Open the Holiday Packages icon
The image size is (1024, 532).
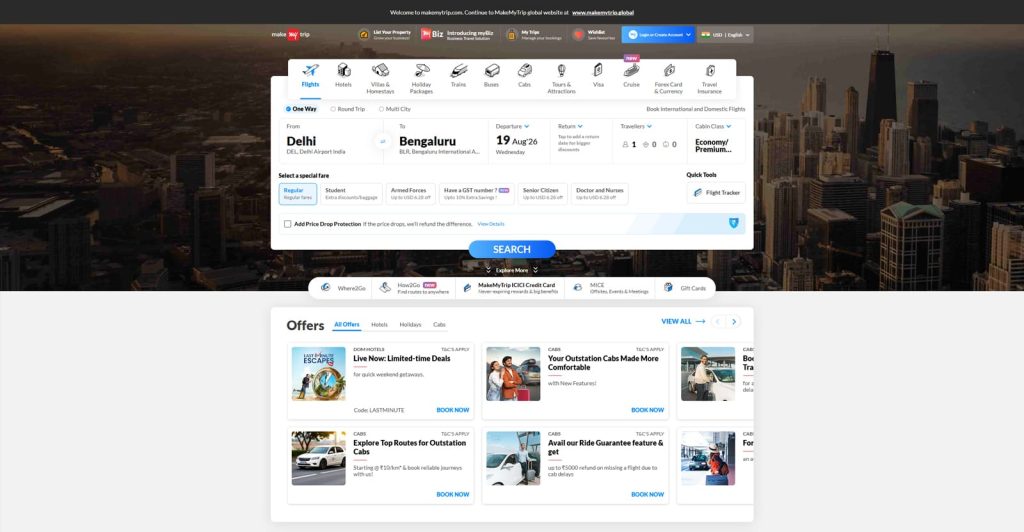[x=422, y=70]
